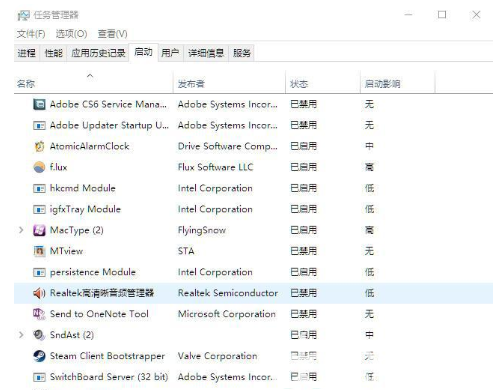500x390 pixels.
Task: Maximize the Task Manager window
Action: click(442, 15)
